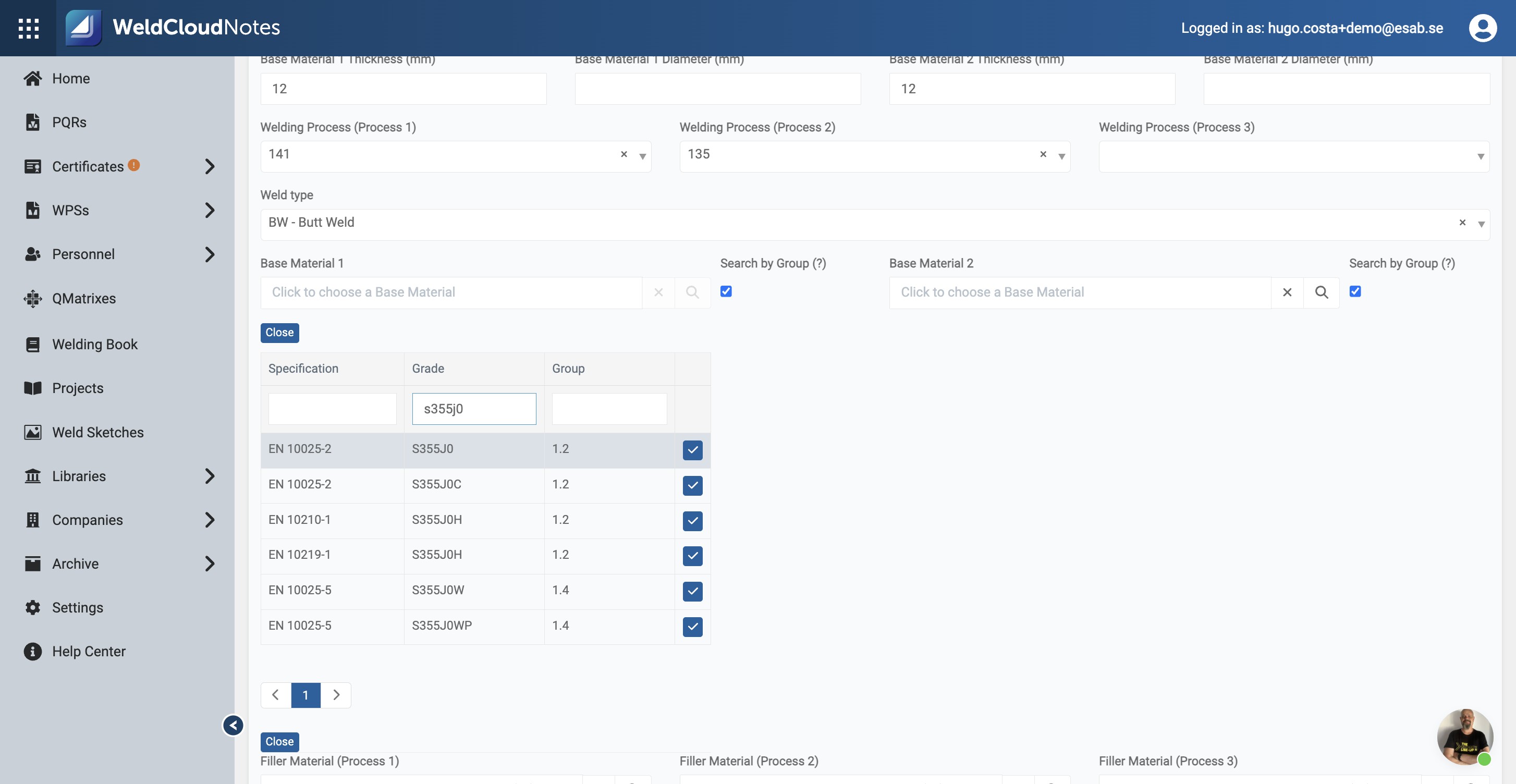Expand the Archive submenu chevron
Screen dimensions: 1516x784
click(210, 563)
